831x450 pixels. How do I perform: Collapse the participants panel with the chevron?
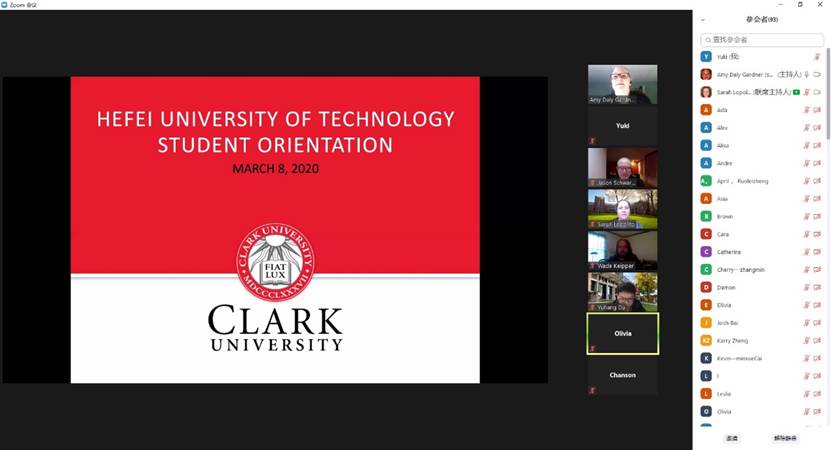point(702,20)
